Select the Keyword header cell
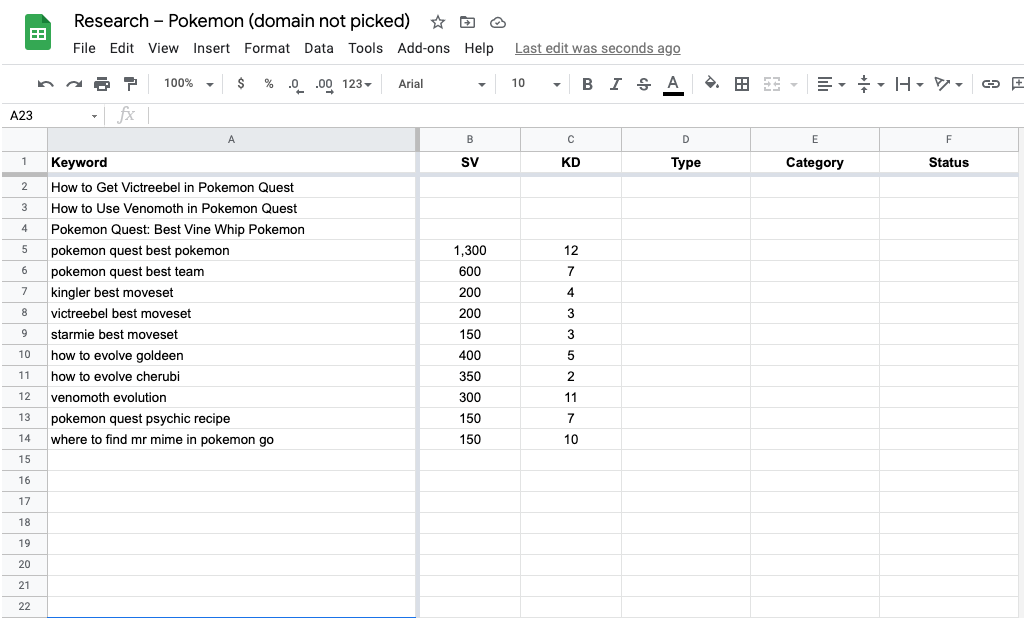The height and width of the screenshot is (618, 1024). (231, 163)
